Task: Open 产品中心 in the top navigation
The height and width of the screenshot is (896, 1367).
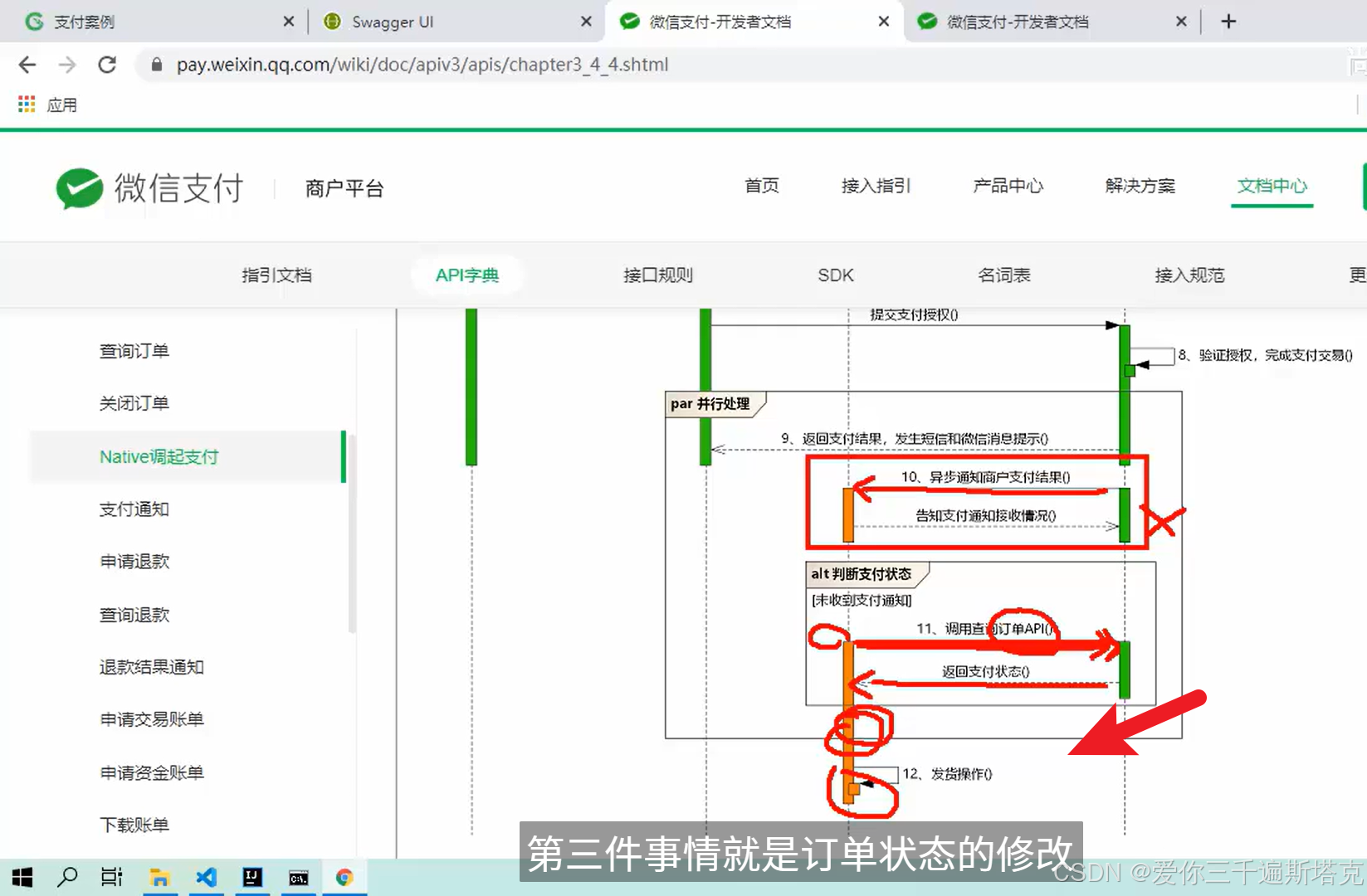Action: (x=1008, y=186)
